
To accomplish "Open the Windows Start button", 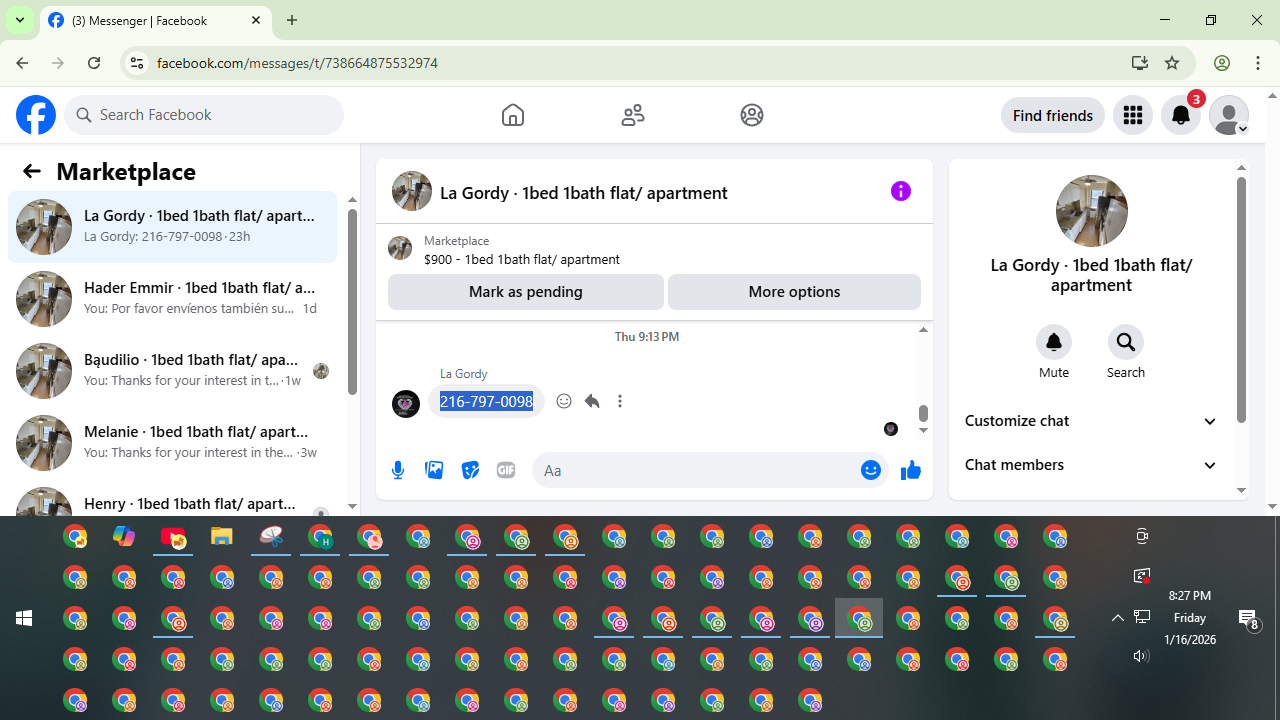I will [24, 618].
